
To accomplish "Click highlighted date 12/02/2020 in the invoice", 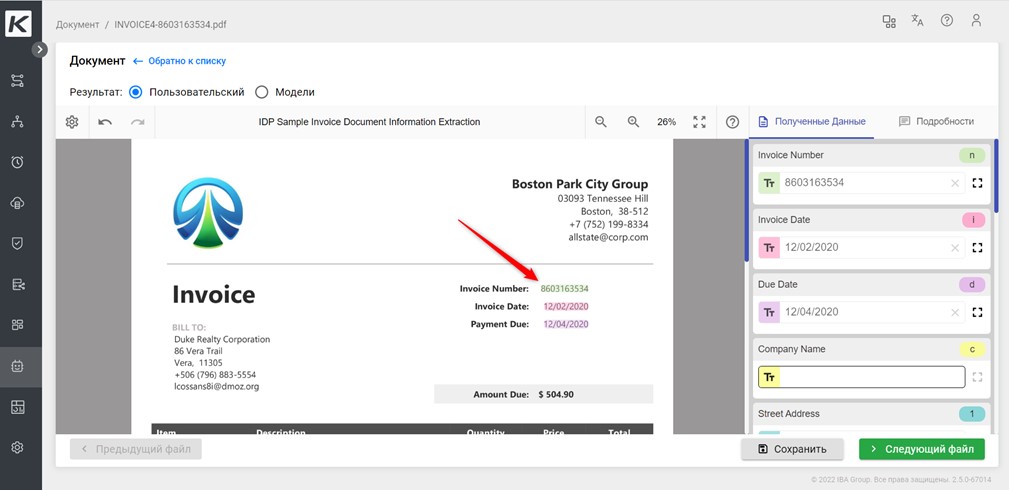I will 566,306.
